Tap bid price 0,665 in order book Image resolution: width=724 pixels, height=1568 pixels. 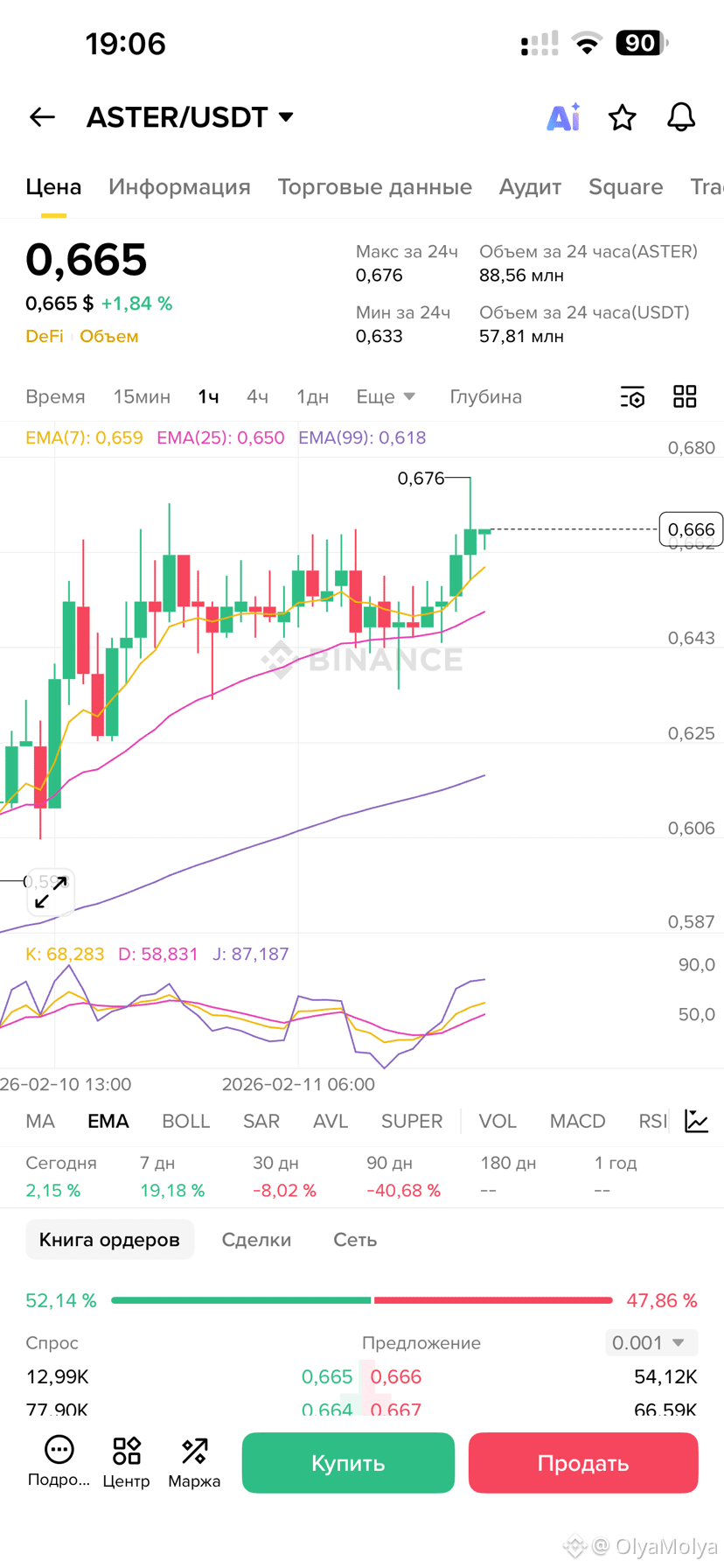(x=327, y=1376)
